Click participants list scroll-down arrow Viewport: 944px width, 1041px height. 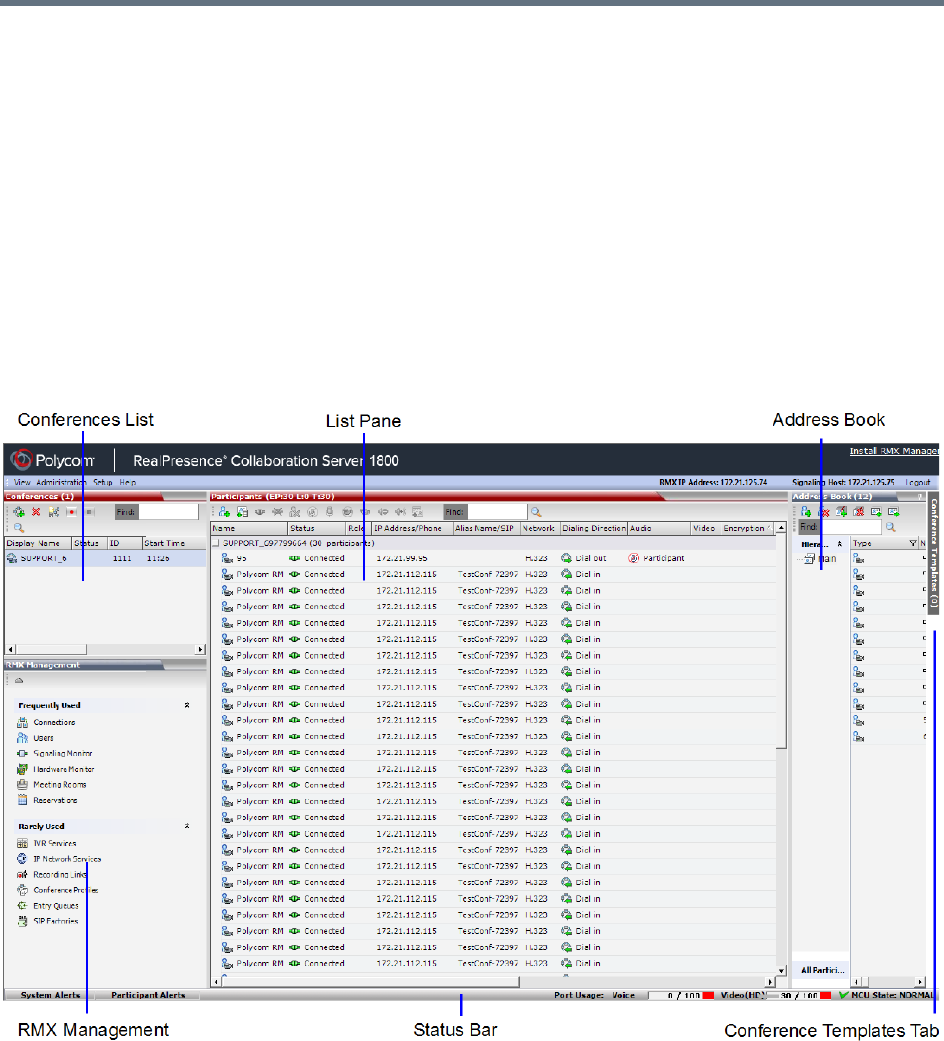coord(781,970)
